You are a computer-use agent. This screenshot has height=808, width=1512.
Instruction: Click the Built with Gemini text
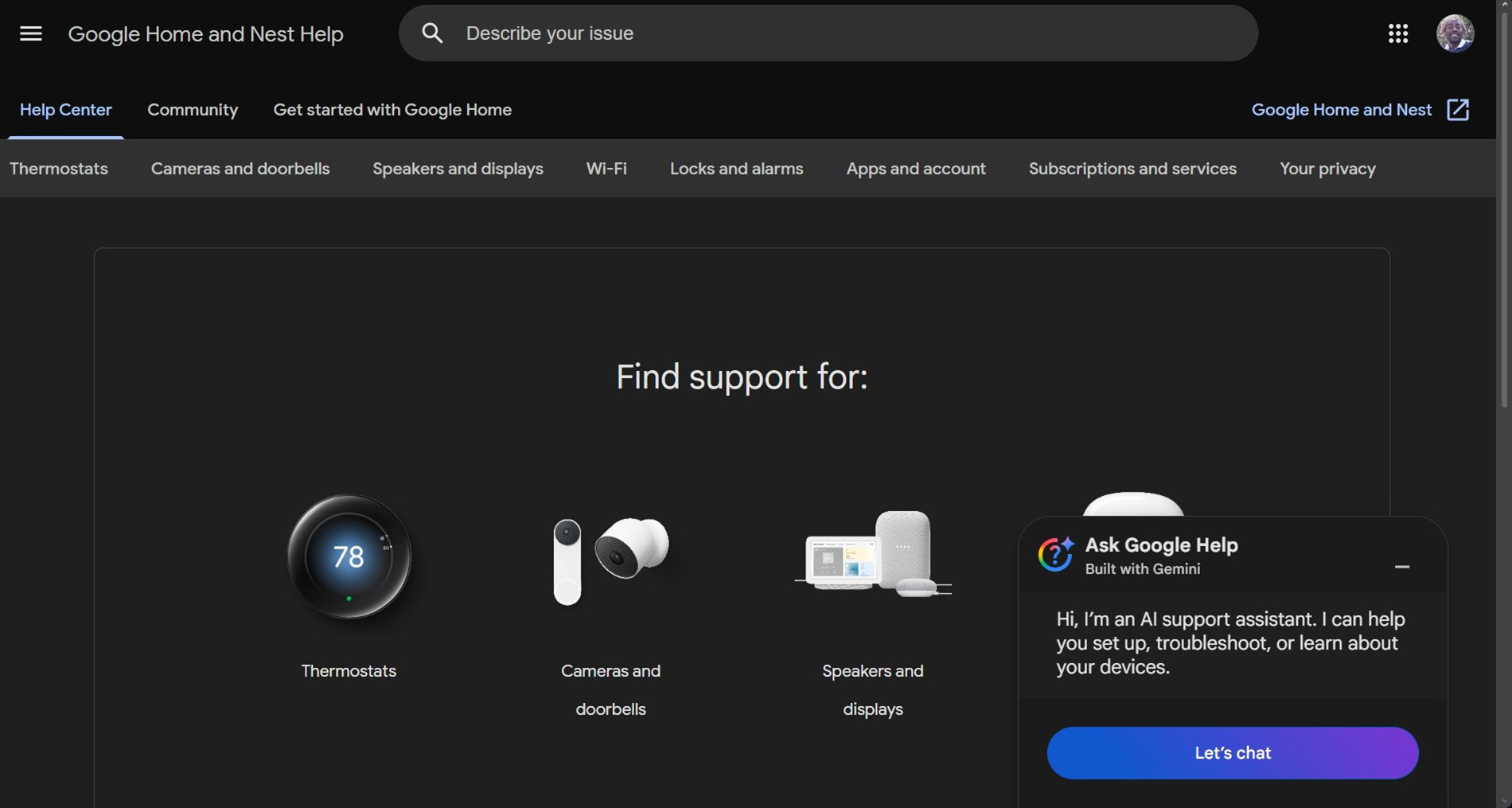click(x=1143, y=569)
